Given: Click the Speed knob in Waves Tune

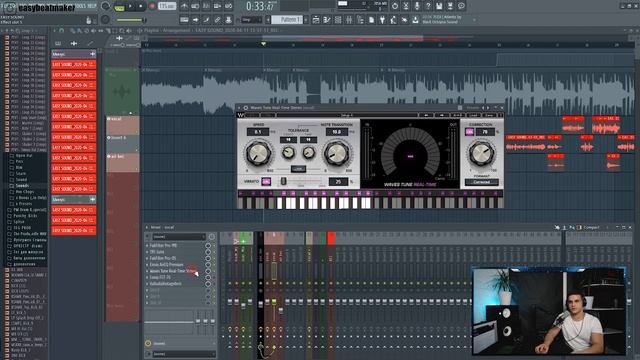Looking at the screenshot, I should 258,153.
